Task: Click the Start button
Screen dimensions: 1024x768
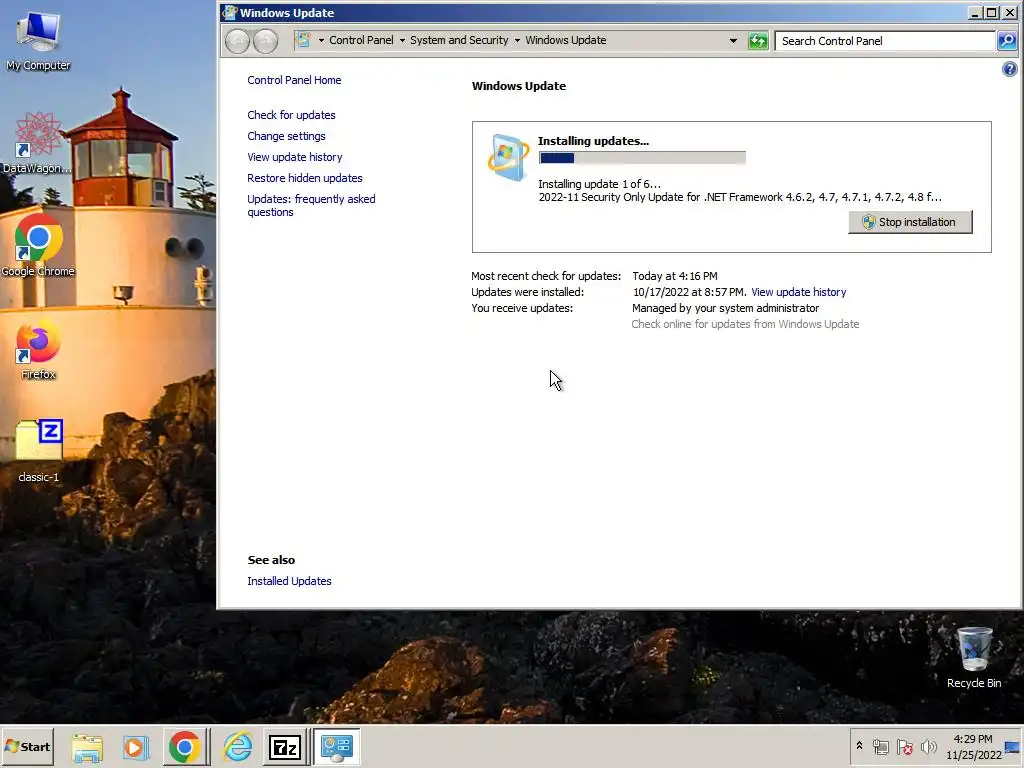Action: pyautogui.click(x=27, y=746)
